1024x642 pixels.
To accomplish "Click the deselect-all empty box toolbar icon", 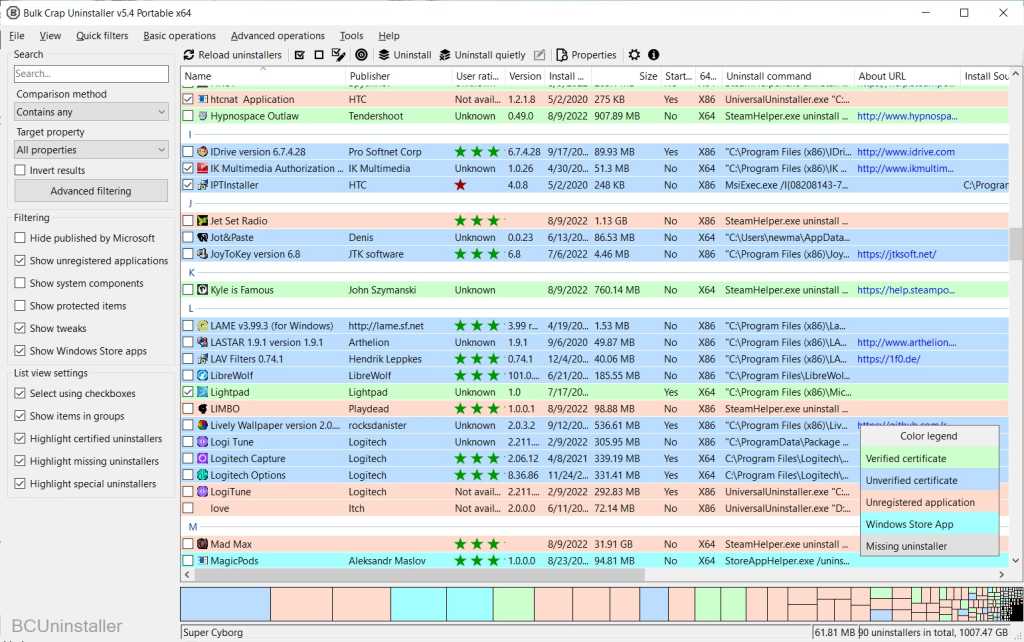I will [x=319, y=55].
